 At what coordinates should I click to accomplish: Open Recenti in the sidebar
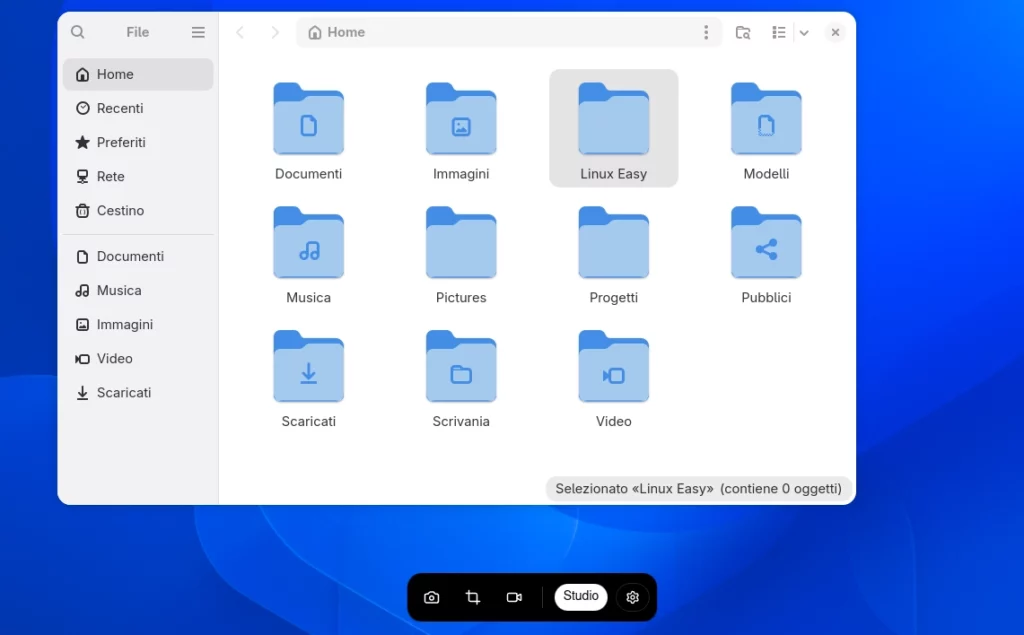click(x=138, y=108)
